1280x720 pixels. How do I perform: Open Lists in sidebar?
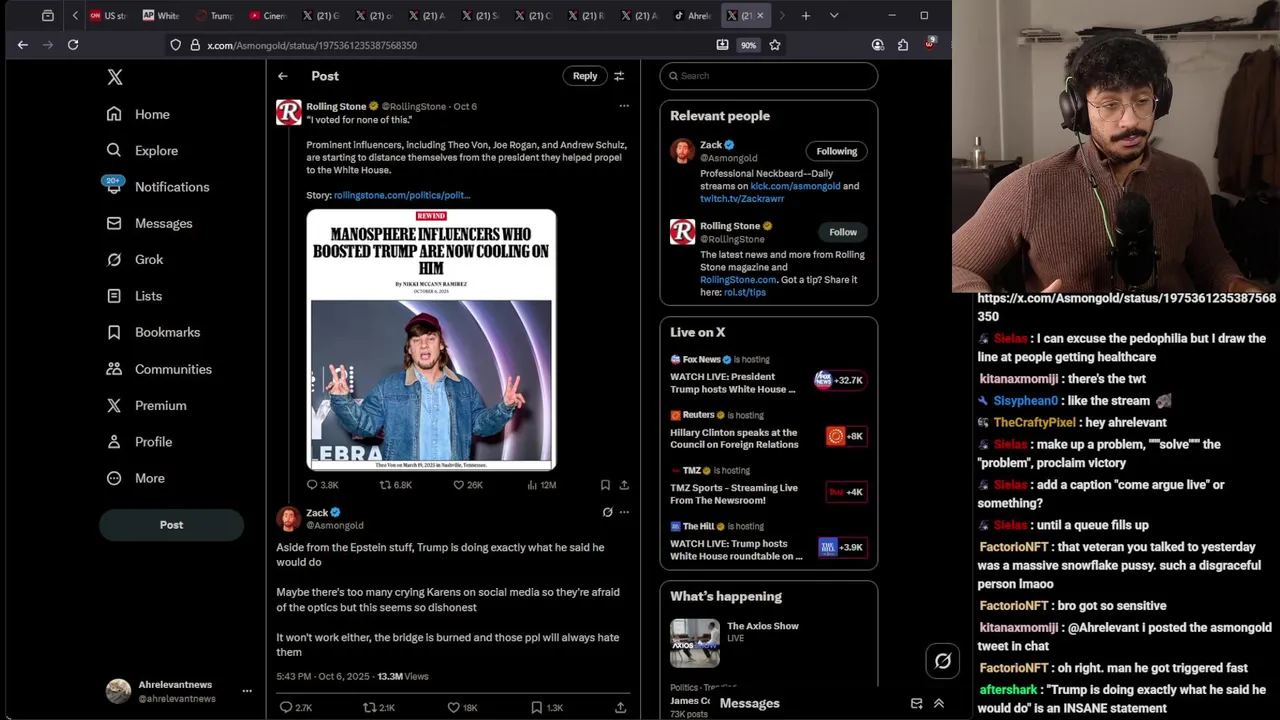[x=134, y=296]
